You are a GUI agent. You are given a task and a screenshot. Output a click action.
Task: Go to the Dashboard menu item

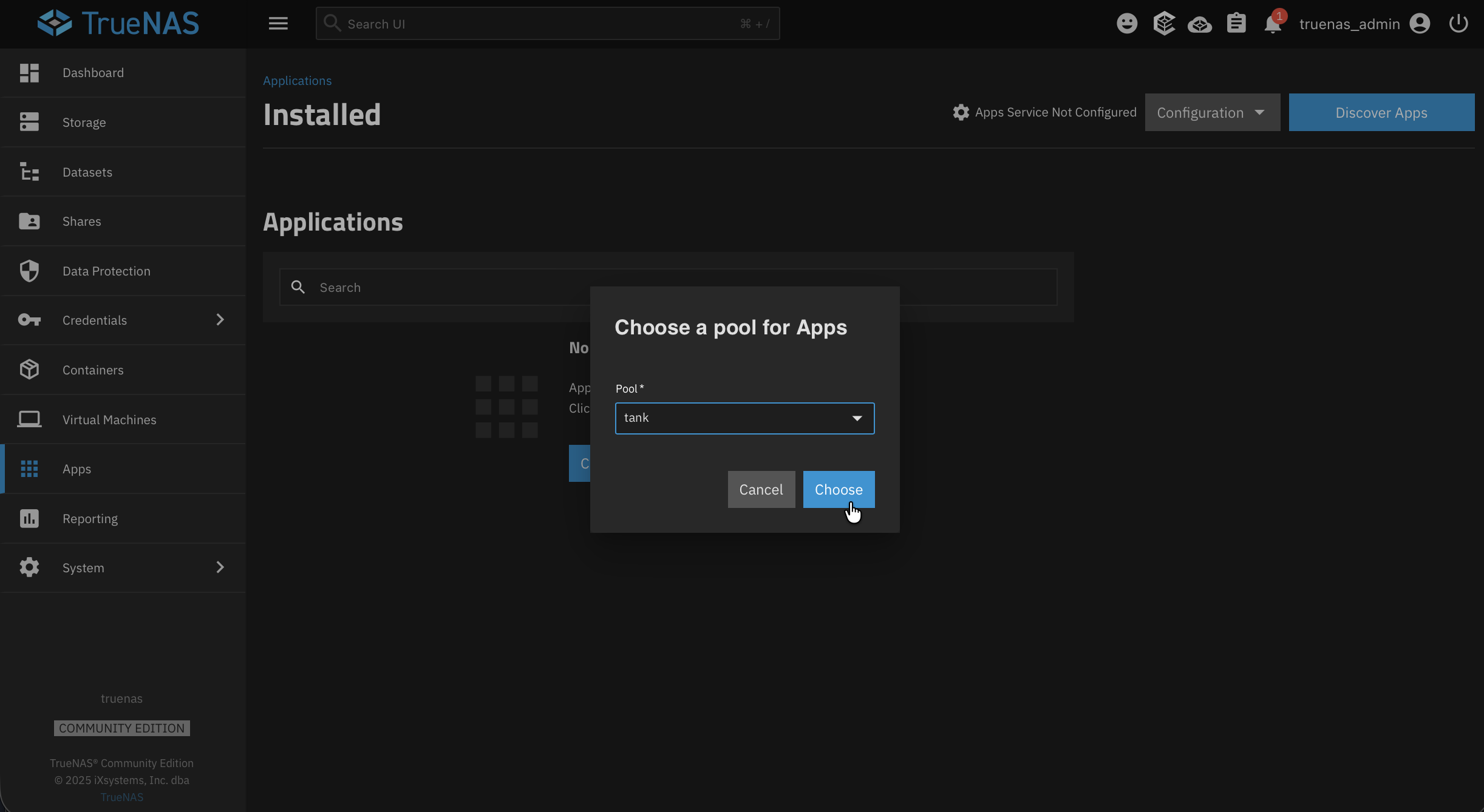pyautogui.click(x=93, y=72)
